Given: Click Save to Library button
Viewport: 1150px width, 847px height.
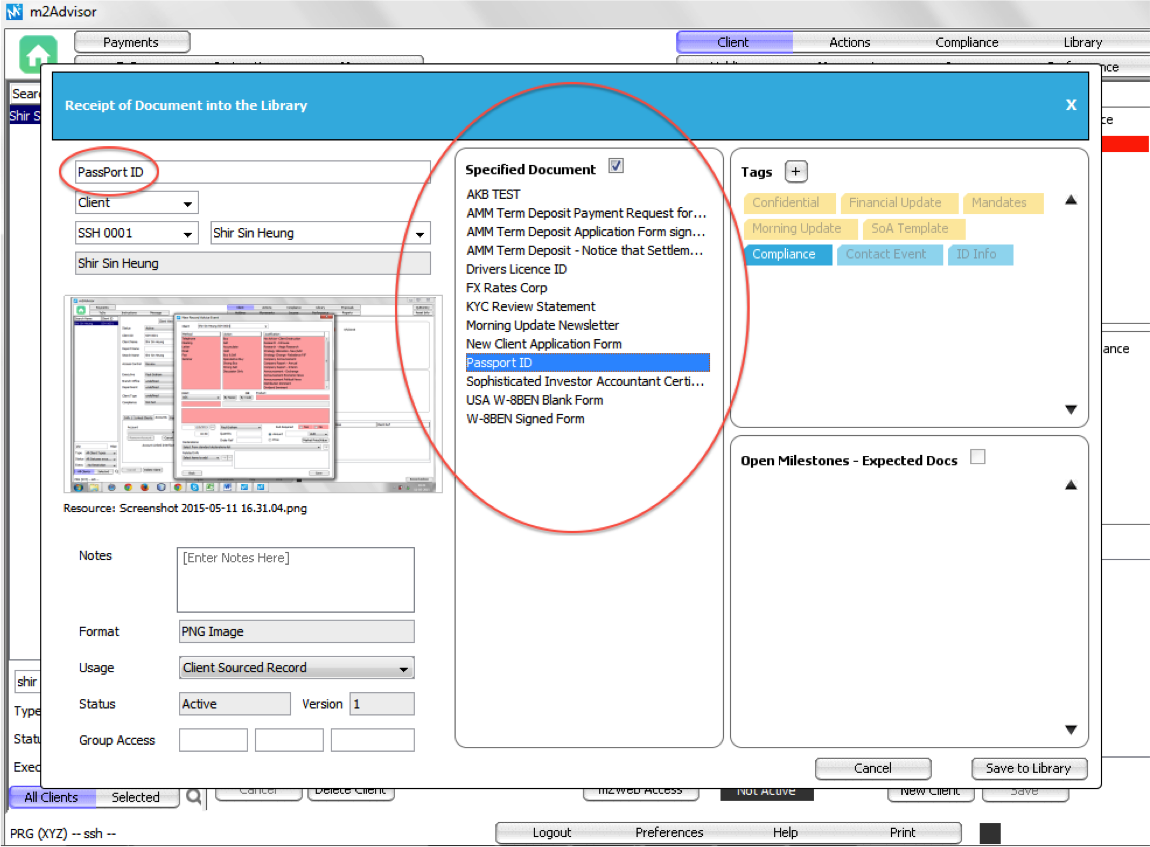Looking at the screenshot, I should 1028,768.
